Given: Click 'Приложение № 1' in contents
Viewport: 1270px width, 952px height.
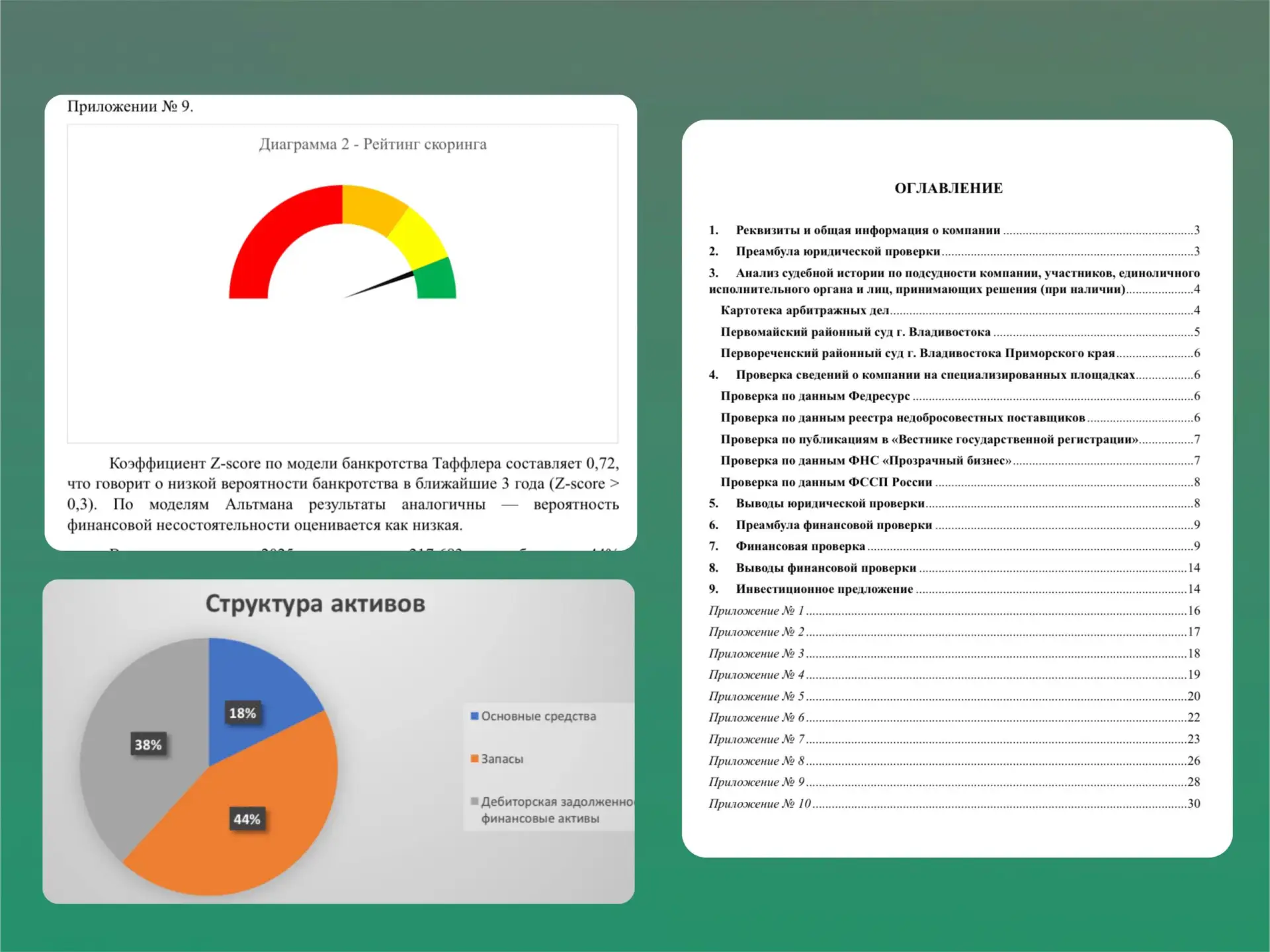Looking at the screenshot, I should point(954,611).
